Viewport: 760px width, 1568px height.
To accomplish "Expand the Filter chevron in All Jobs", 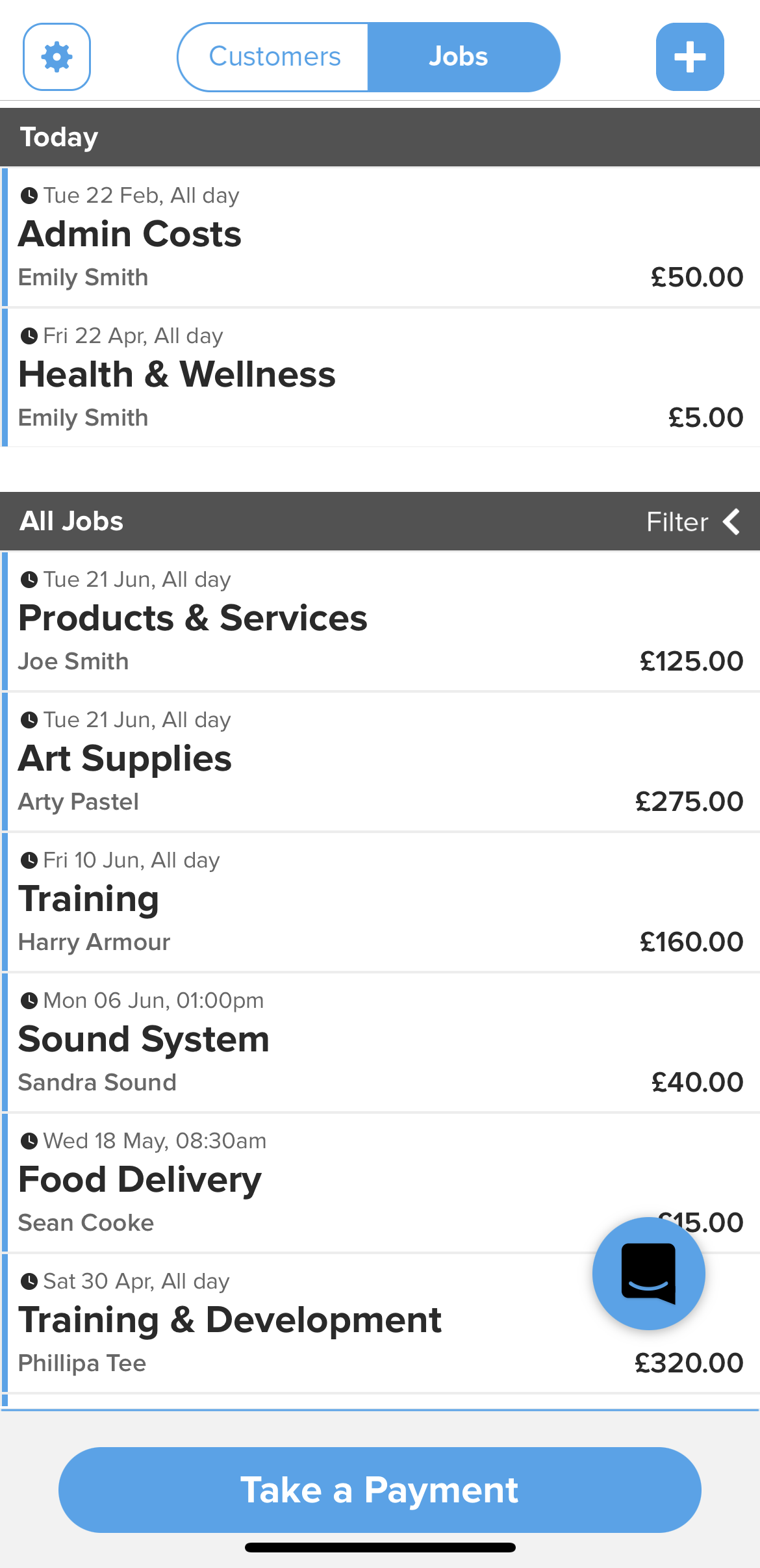I will click(732, 522).
